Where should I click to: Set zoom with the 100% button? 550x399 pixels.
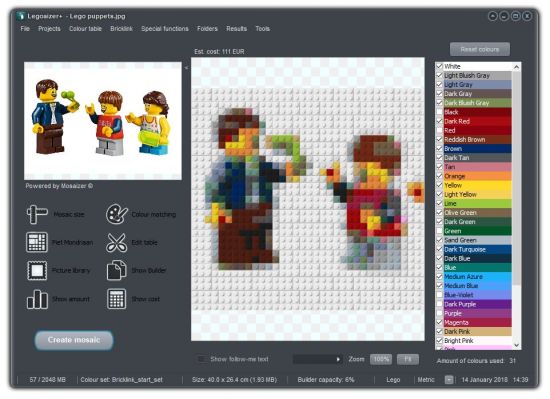pos(381,359)
